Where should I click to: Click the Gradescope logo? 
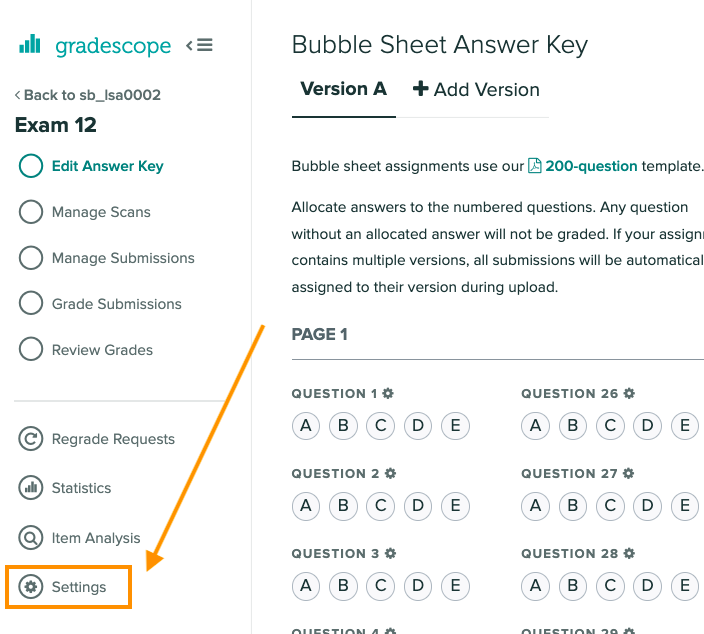click(95, 45)
